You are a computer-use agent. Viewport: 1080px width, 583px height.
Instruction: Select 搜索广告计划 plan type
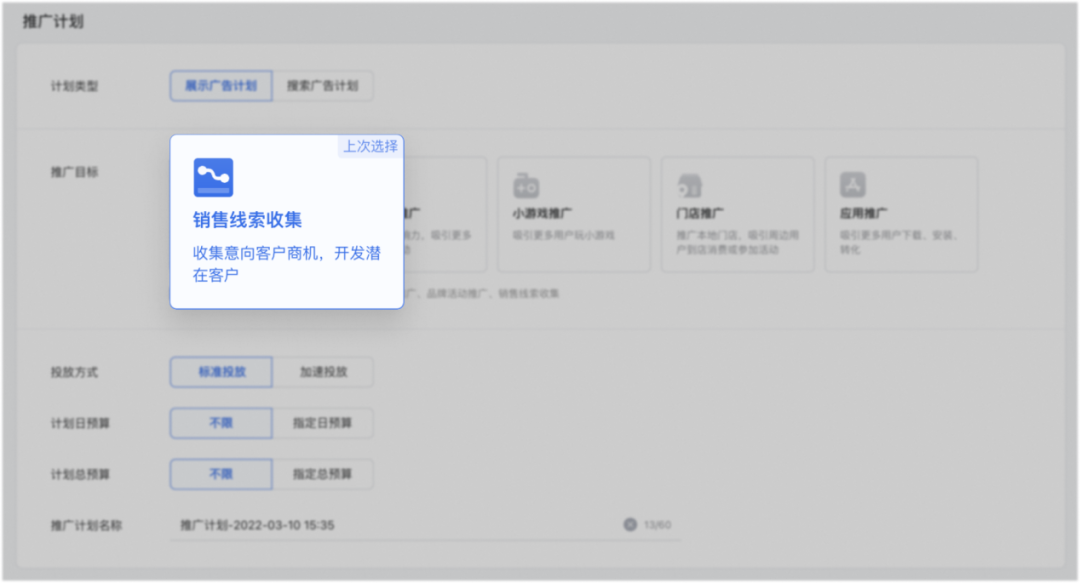coord(323,86)
